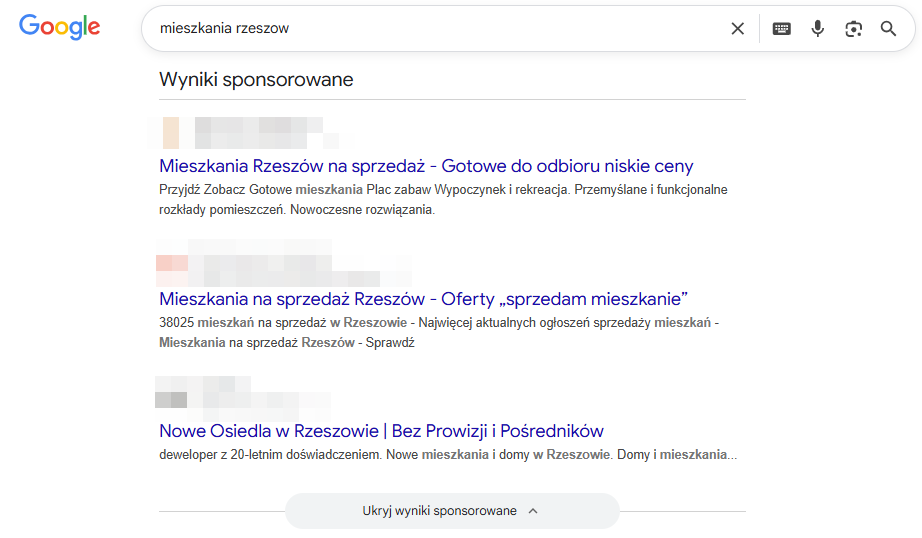Click the description 'deweloper z 20-letnim doświadczeniem'

[448, 455]
